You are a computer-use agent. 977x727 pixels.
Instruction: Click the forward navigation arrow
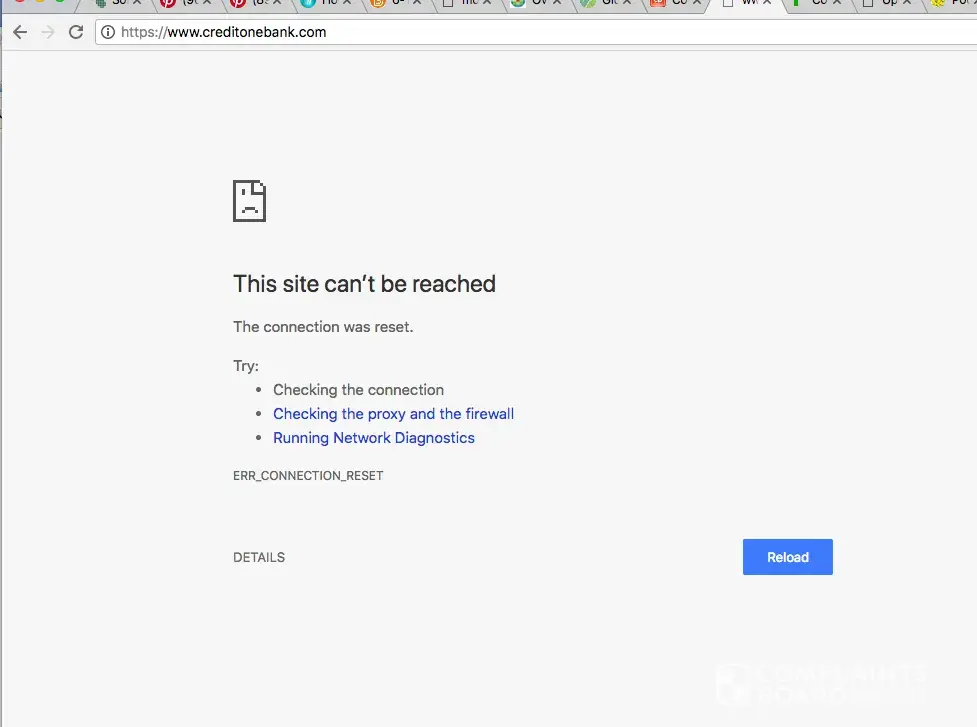point(48,32)
